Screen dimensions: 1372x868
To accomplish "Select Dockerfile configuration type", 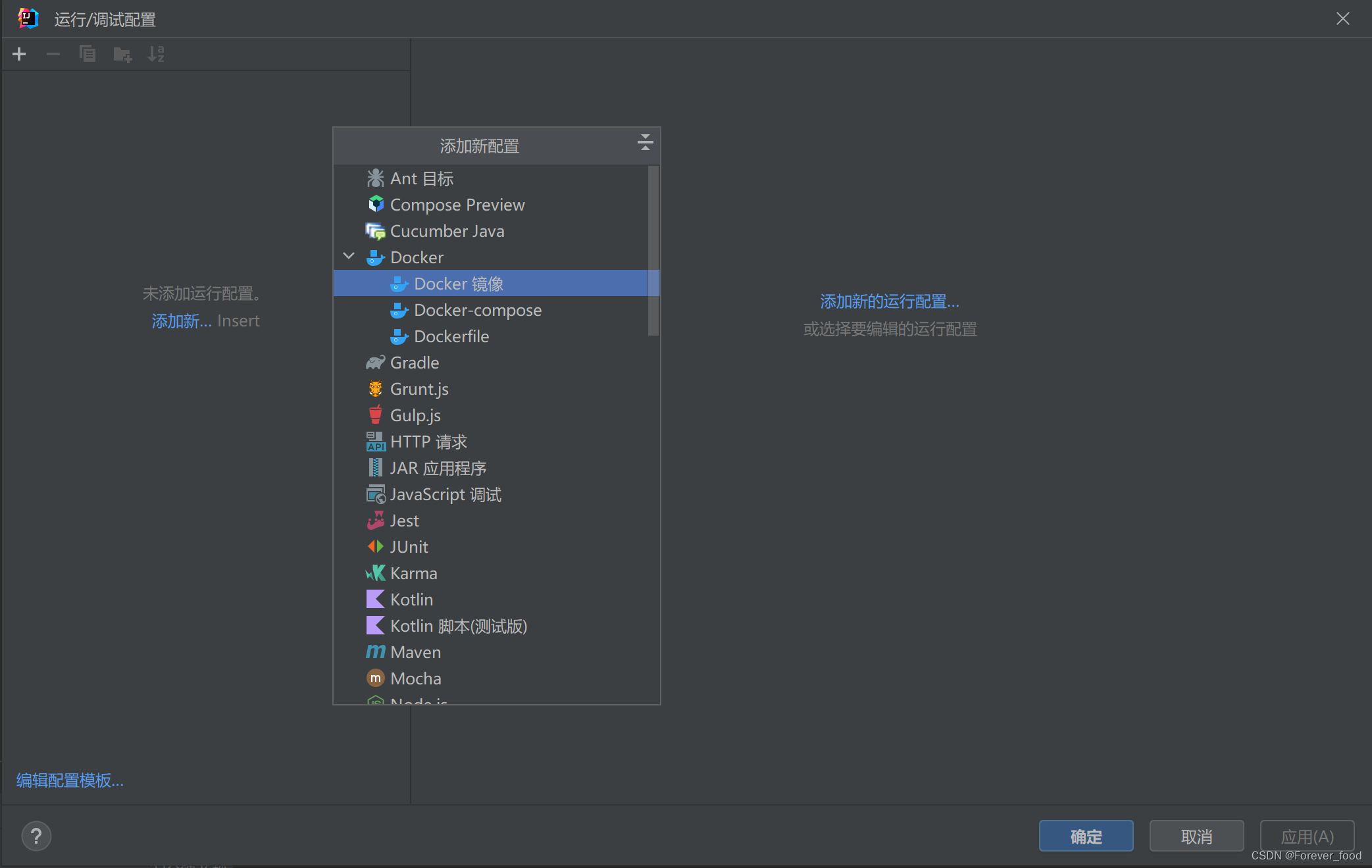I will tap(490, 336).
